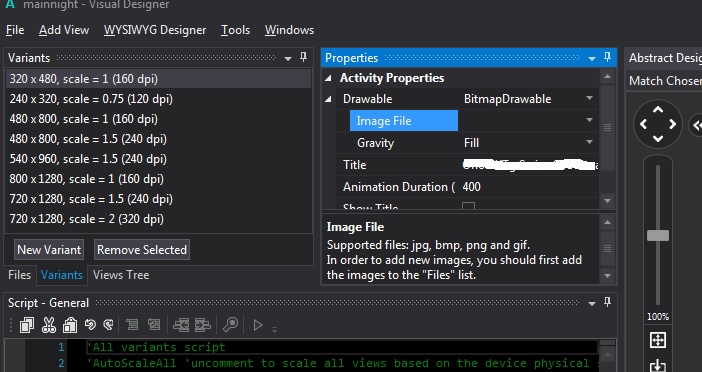The image size is (702, 372).
Task: Open the Drawable BitmapDrawable dropdown
Action: (x=589, y=98)
